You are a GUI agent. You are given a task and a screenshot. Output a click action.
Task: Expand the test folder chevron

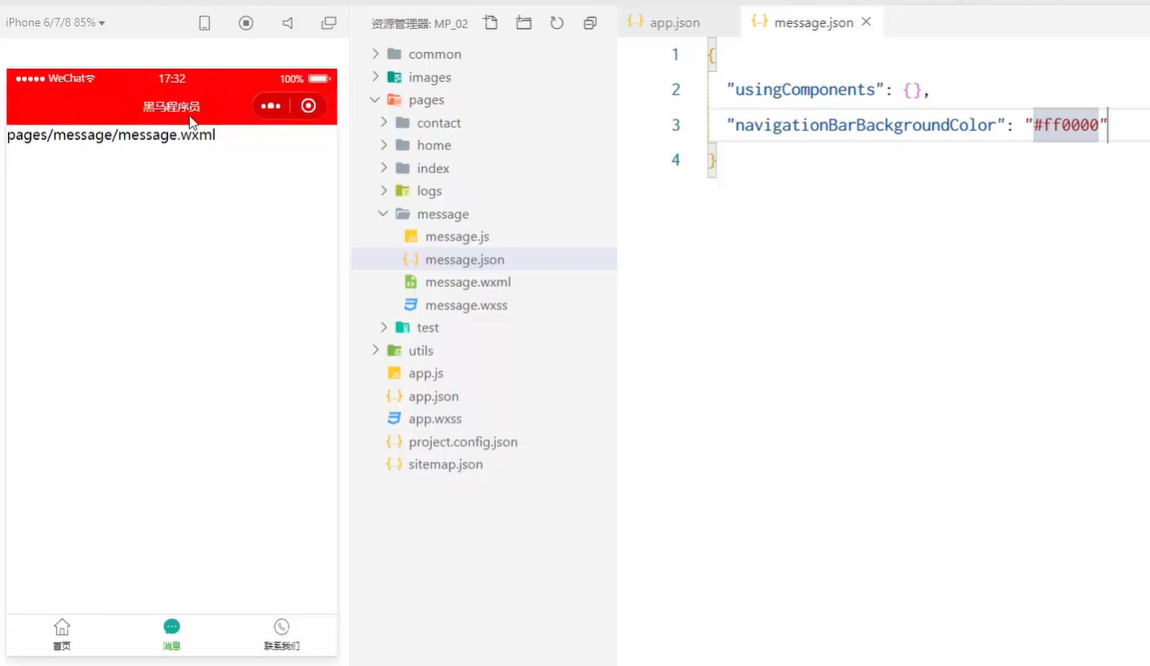384,326
